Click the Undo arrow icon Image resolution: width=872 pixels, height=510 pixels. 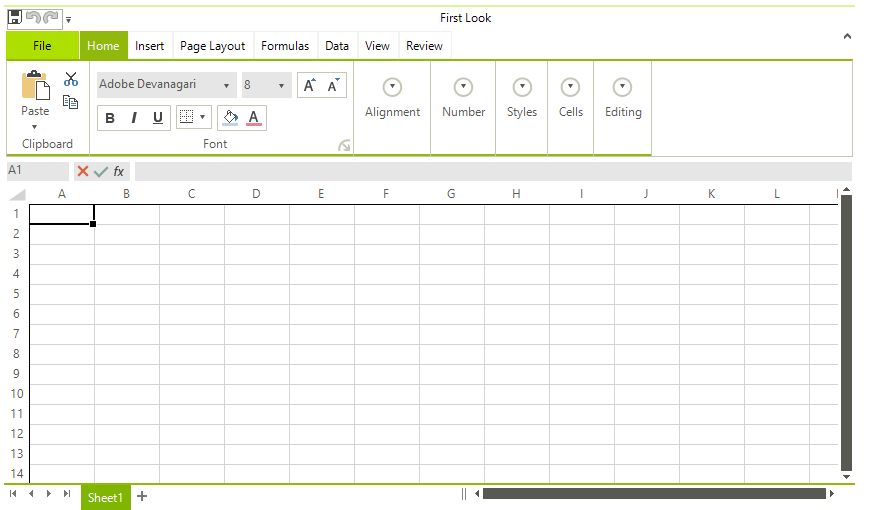pos(33,18)
